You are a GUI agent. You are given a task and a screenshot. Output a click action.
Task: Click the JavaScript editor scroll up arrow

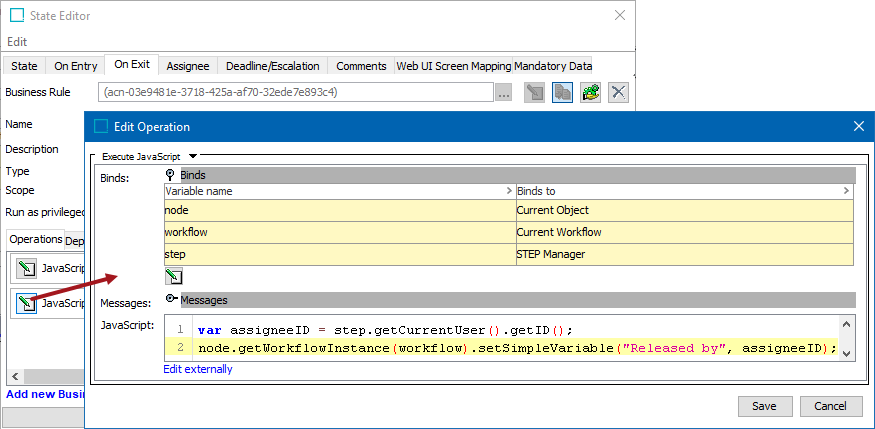[x=846, y=324]
